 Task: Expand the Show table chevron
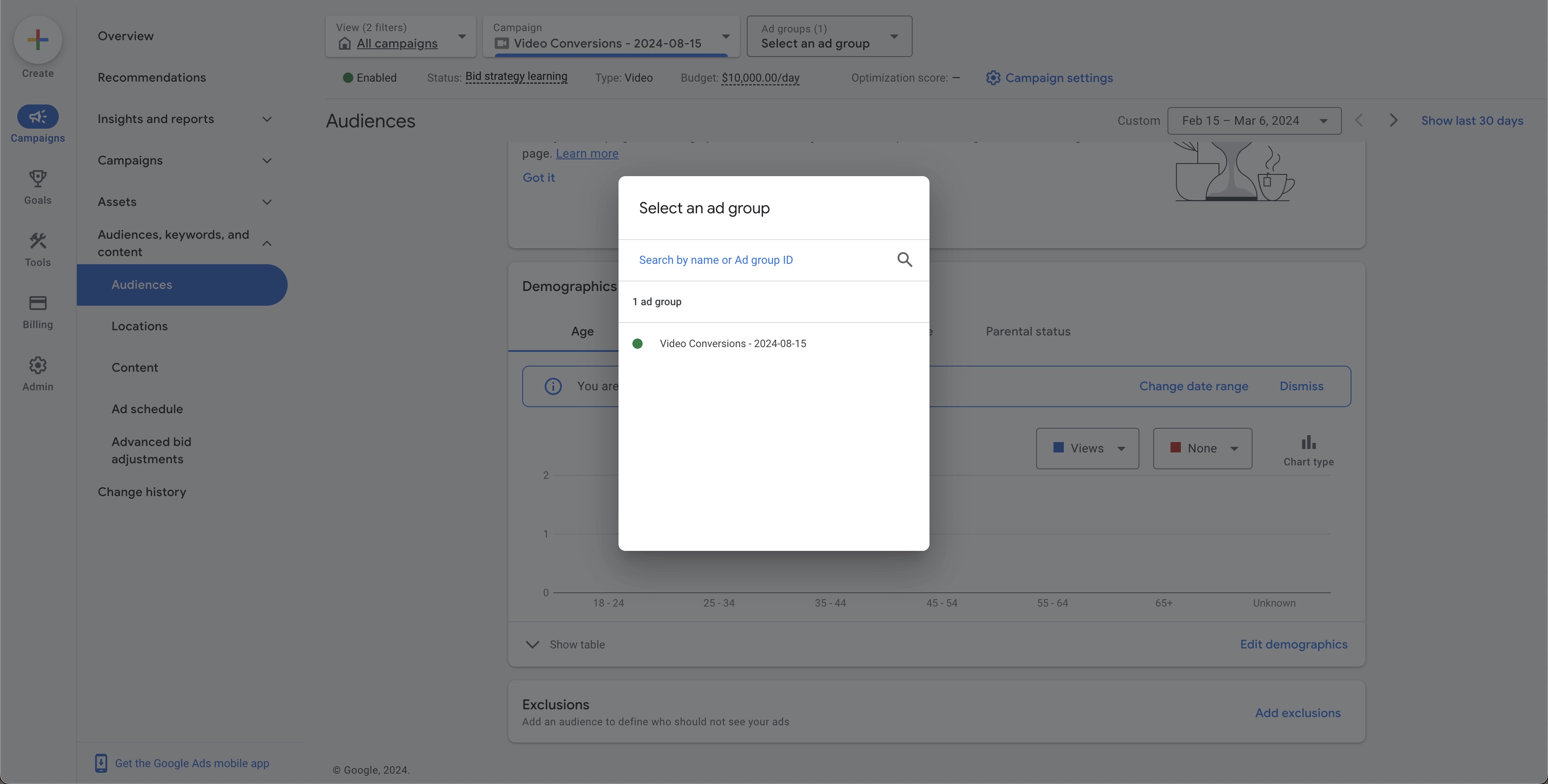(532, 645)
